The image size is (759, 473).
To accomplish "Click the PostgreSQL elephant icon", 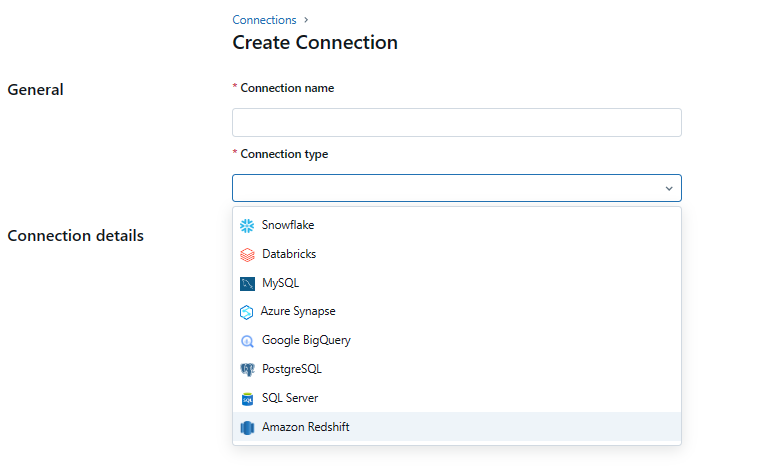I will coord(247,370).
